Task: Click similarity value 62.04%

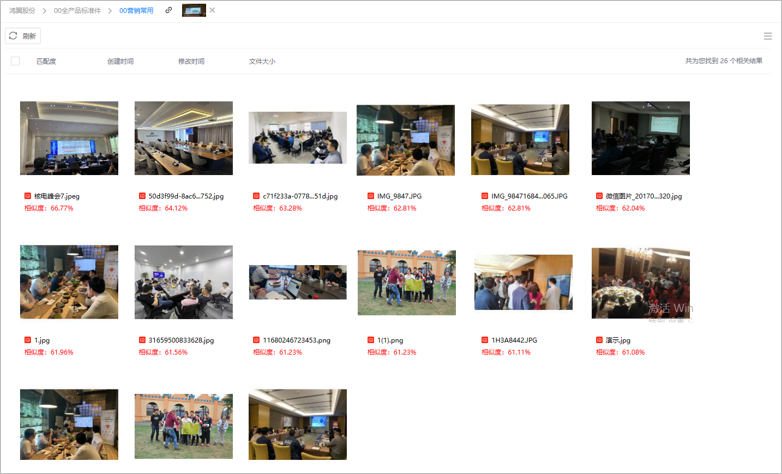Action: pyautogui.click(x=633, y=208)
